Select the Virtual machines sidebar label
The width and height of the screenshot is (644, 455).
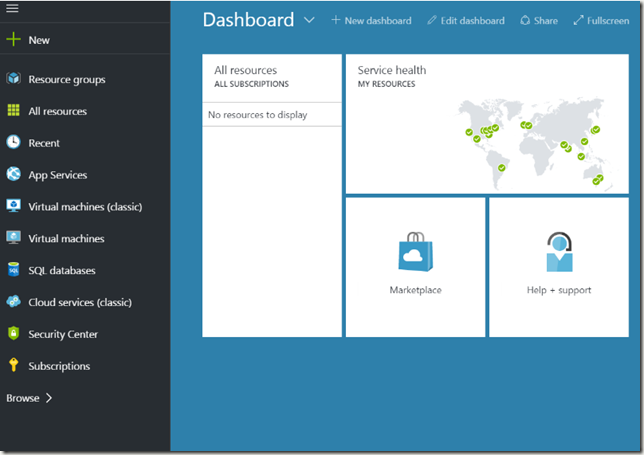point(66,239)
